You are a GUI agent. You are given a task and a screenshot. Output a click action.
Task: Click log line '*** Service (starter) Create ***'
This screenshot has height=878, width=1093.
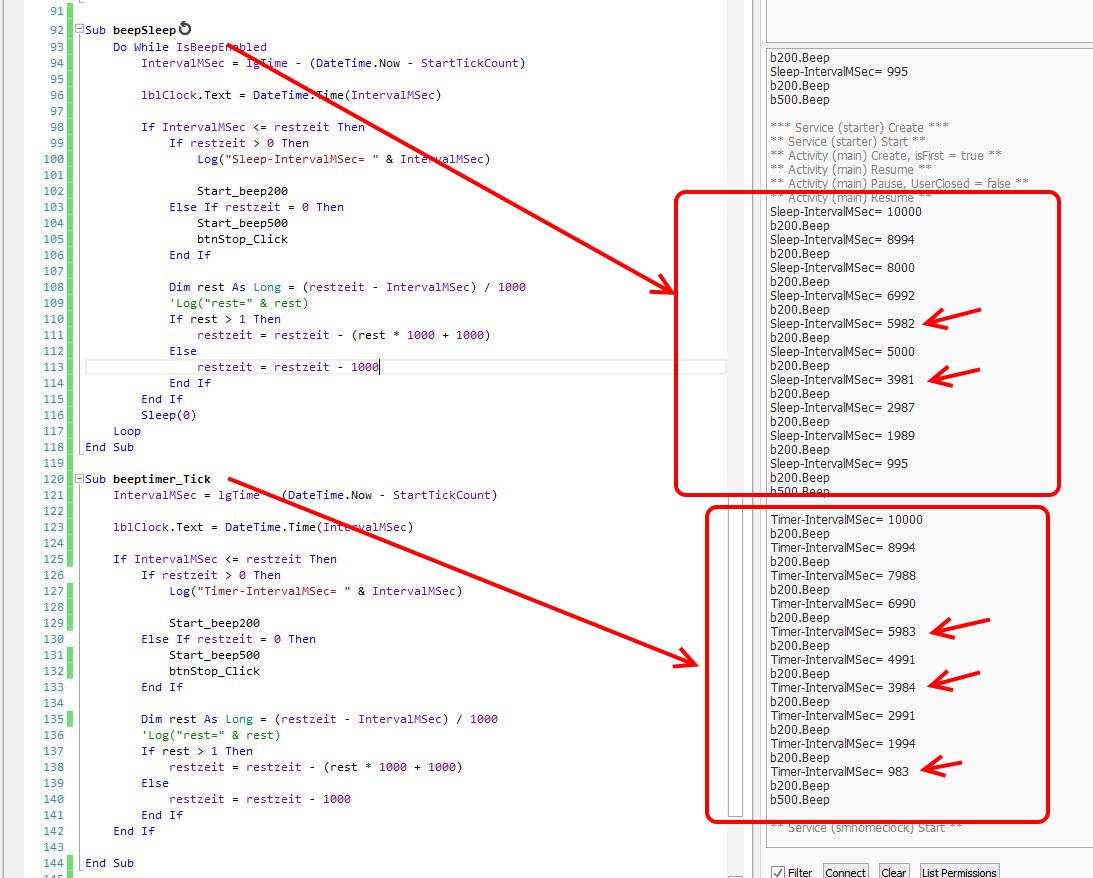[x=859, y=127]
